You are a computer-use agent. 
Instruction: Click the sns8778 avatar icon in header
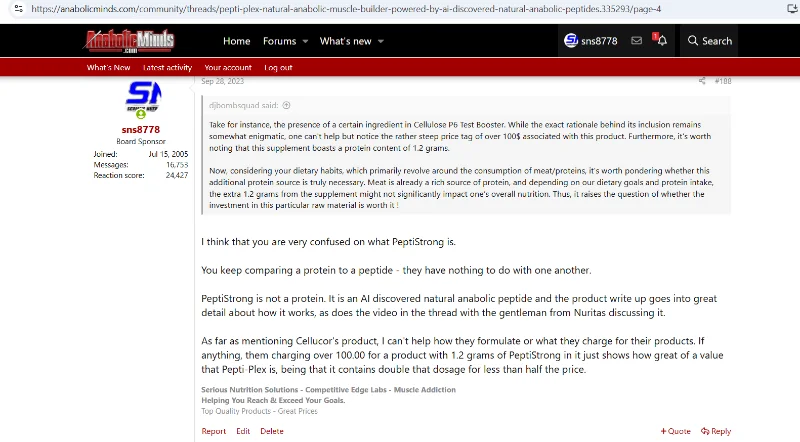pos(571,40)
